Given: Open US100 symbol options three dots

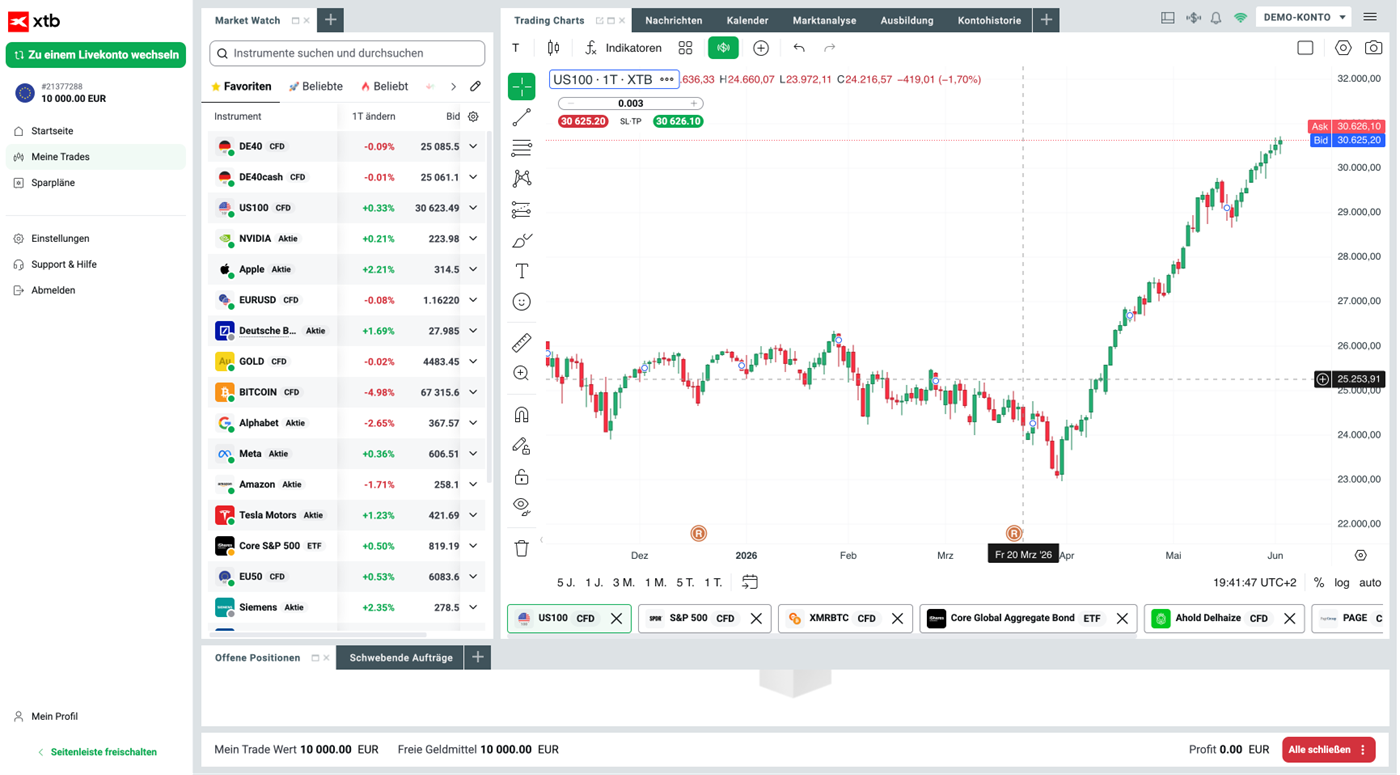Looking at the screenshot, I should click(x=667, y=79).
